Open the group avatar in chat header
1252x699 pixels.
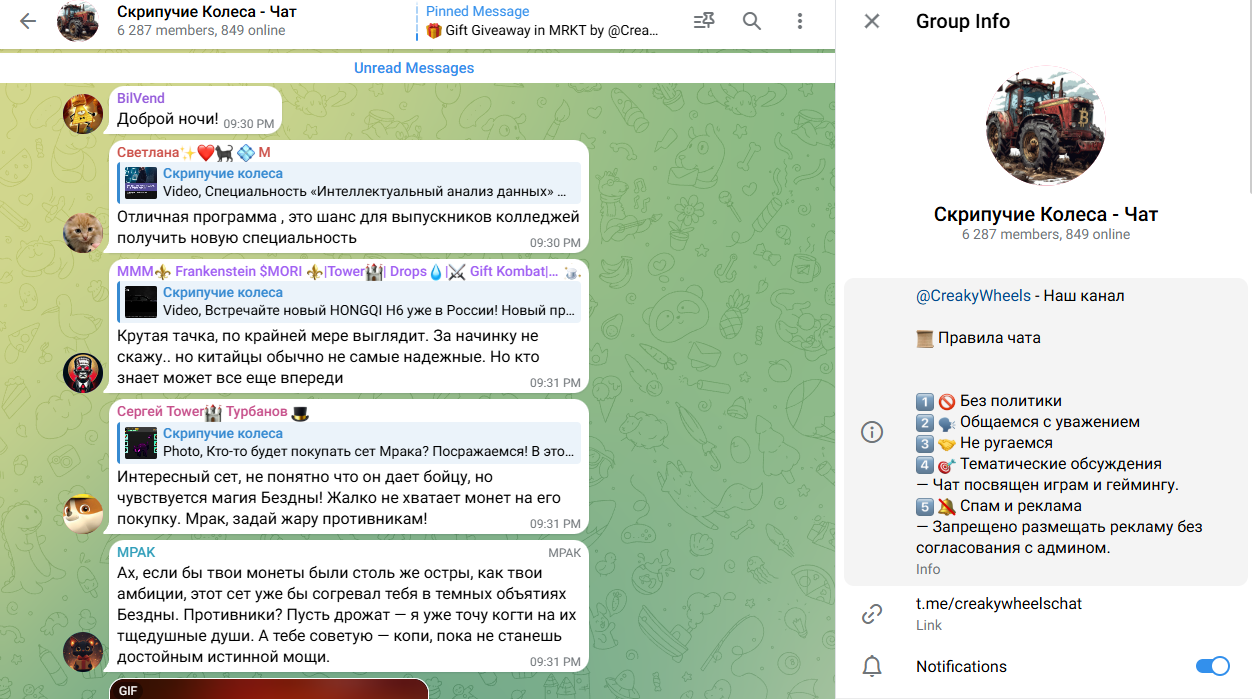coord(78,21)
